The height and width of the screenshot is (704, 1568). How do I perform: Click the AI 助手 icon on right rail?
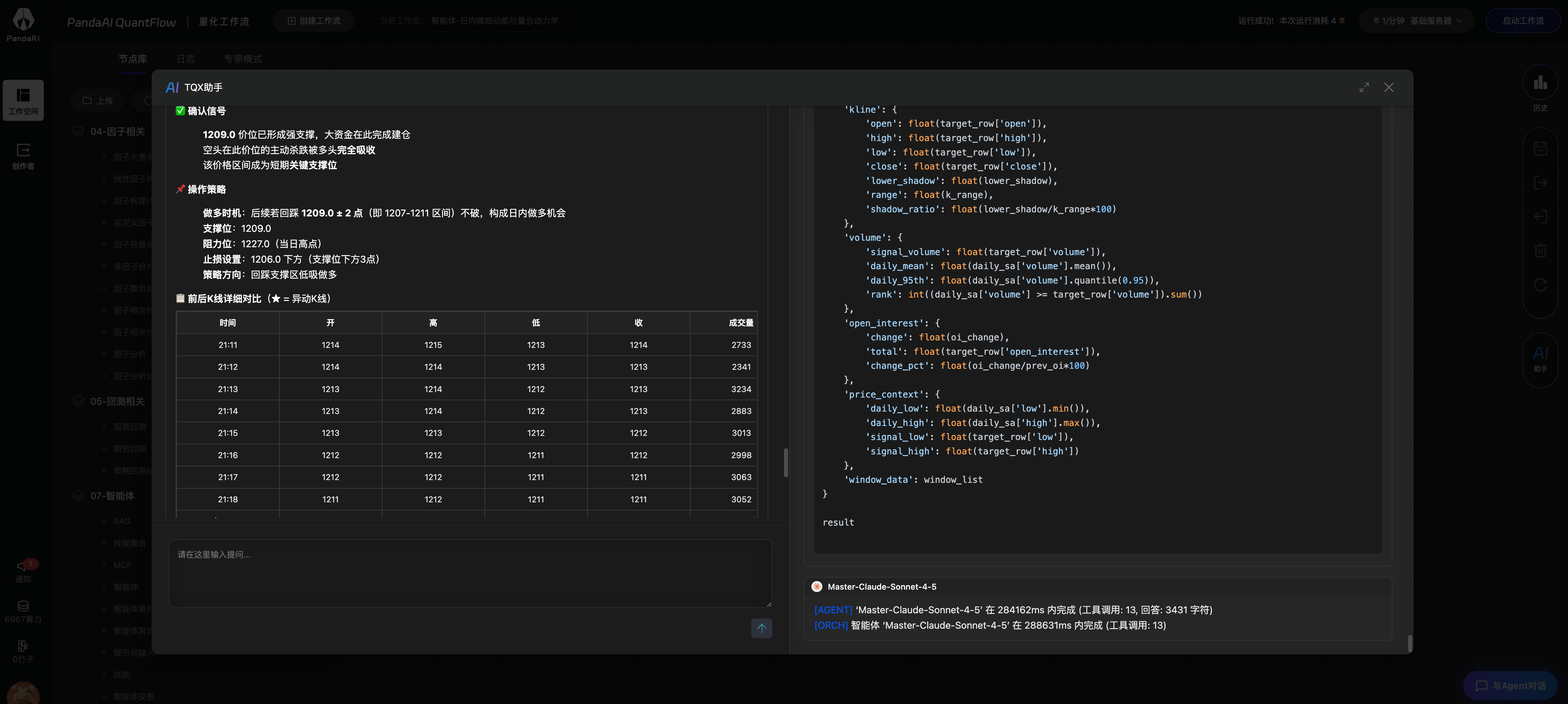(1539, 359)
